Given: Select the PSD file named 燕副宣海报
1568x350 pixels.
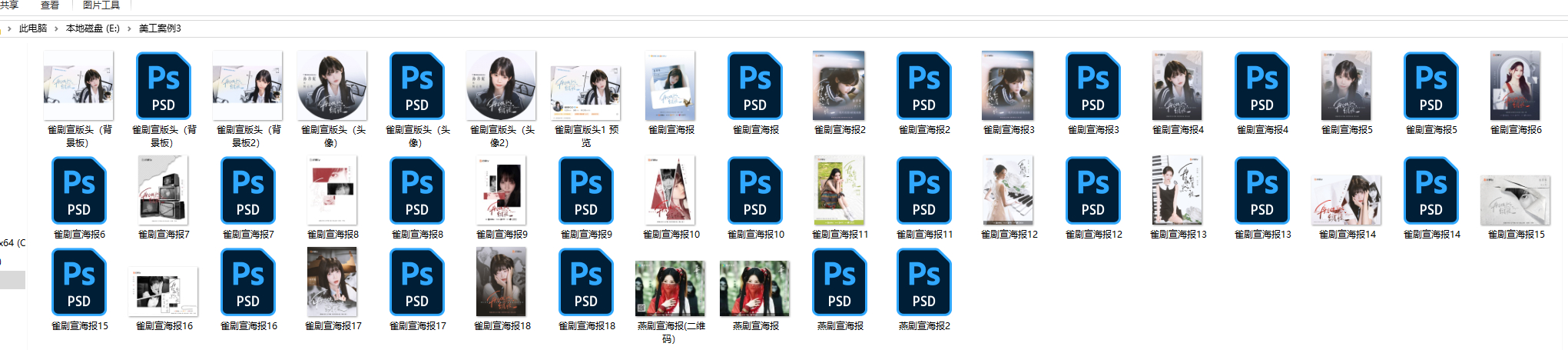Looking at the screenshot, I should (x=839, y=282).
